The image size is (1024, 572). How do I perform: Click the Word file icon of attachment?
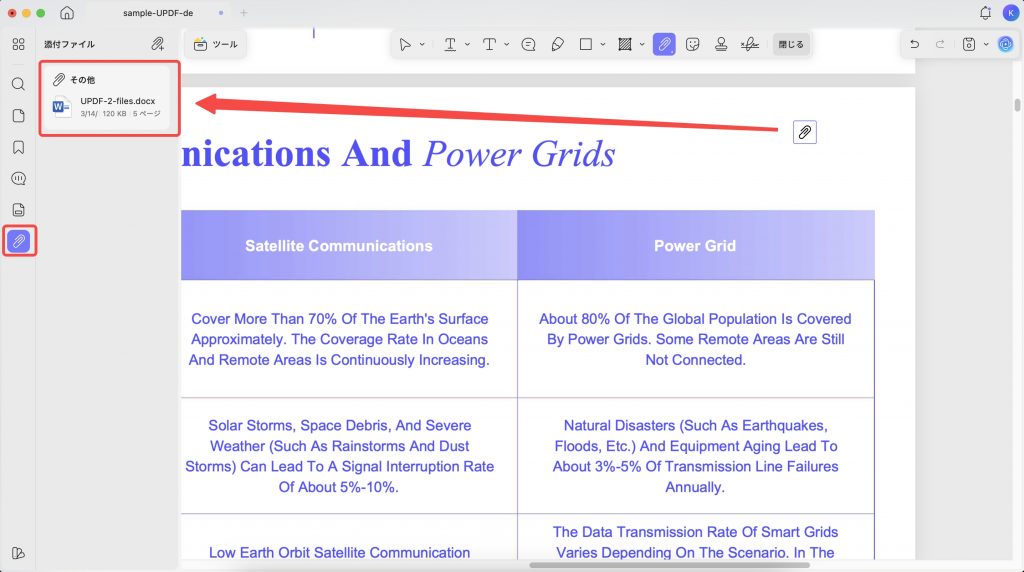point(61,106)
